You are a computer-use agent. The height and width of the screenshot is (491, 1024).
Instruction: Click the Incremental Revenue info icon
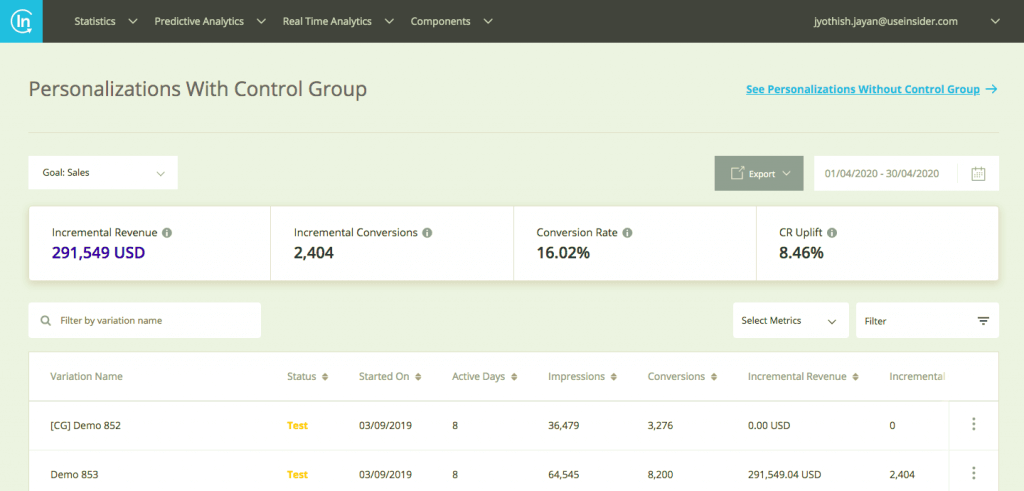(x=167, y=233)
